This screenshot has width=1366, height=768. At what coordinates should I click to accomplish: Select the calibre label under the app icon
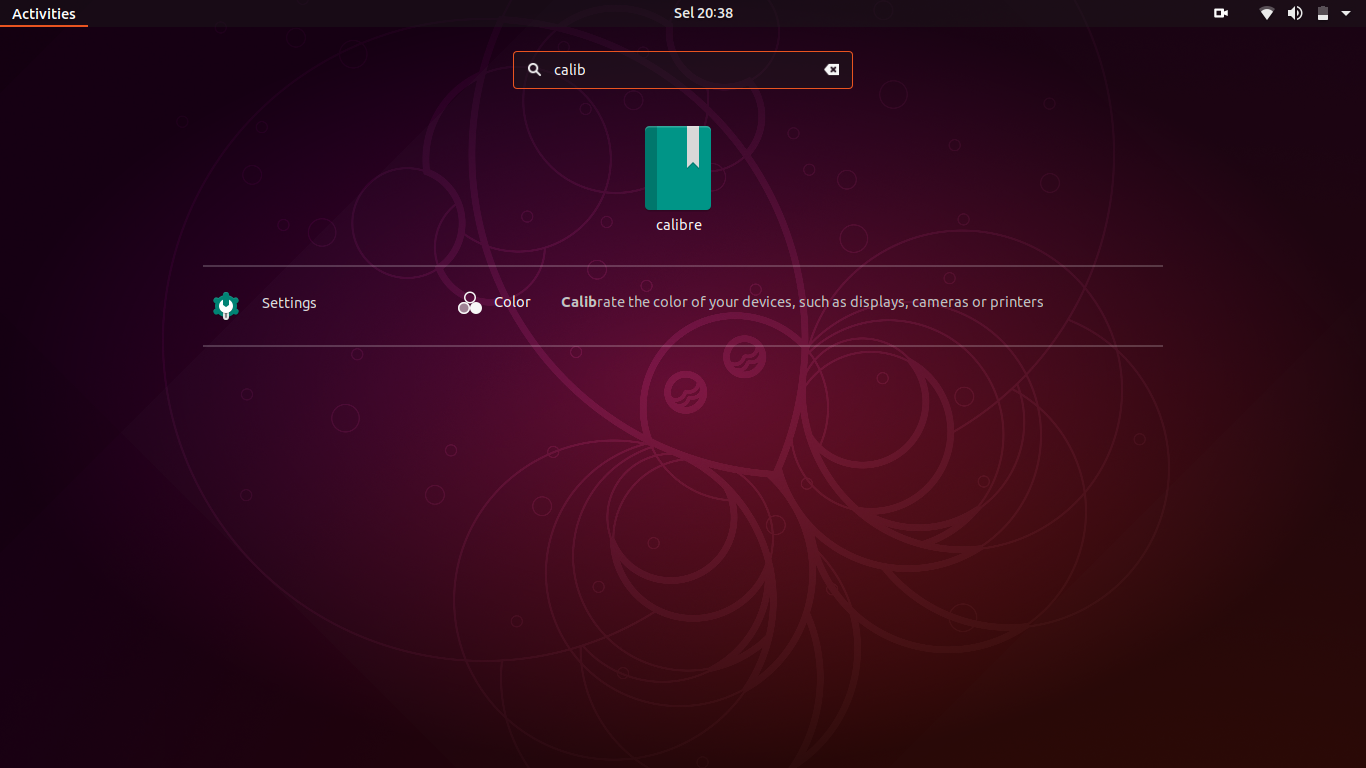[679, 225]
